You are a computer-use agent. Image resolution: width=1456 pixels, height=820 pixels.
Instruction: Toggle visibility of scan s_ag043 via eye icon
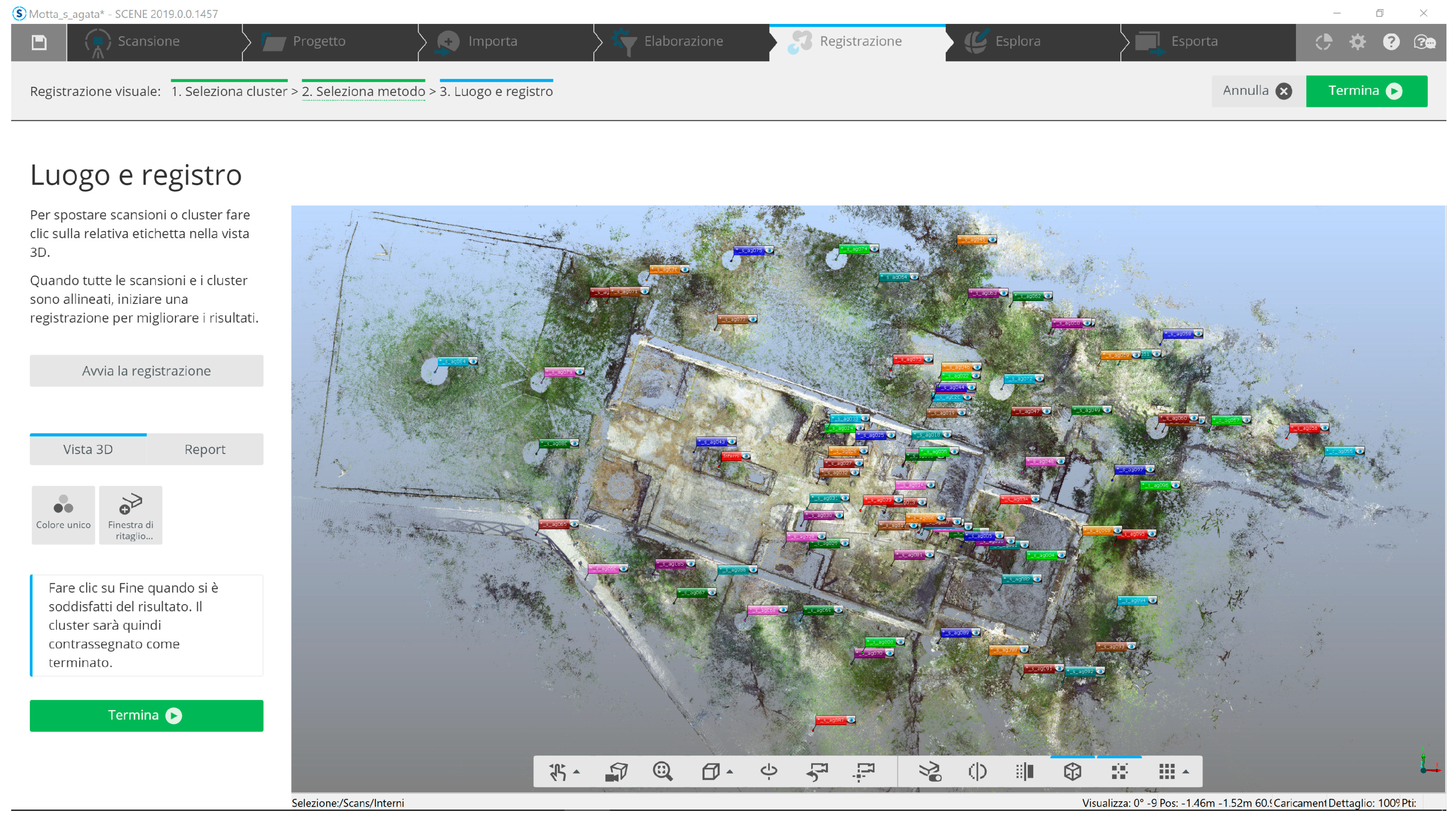(x=732, y=441)
